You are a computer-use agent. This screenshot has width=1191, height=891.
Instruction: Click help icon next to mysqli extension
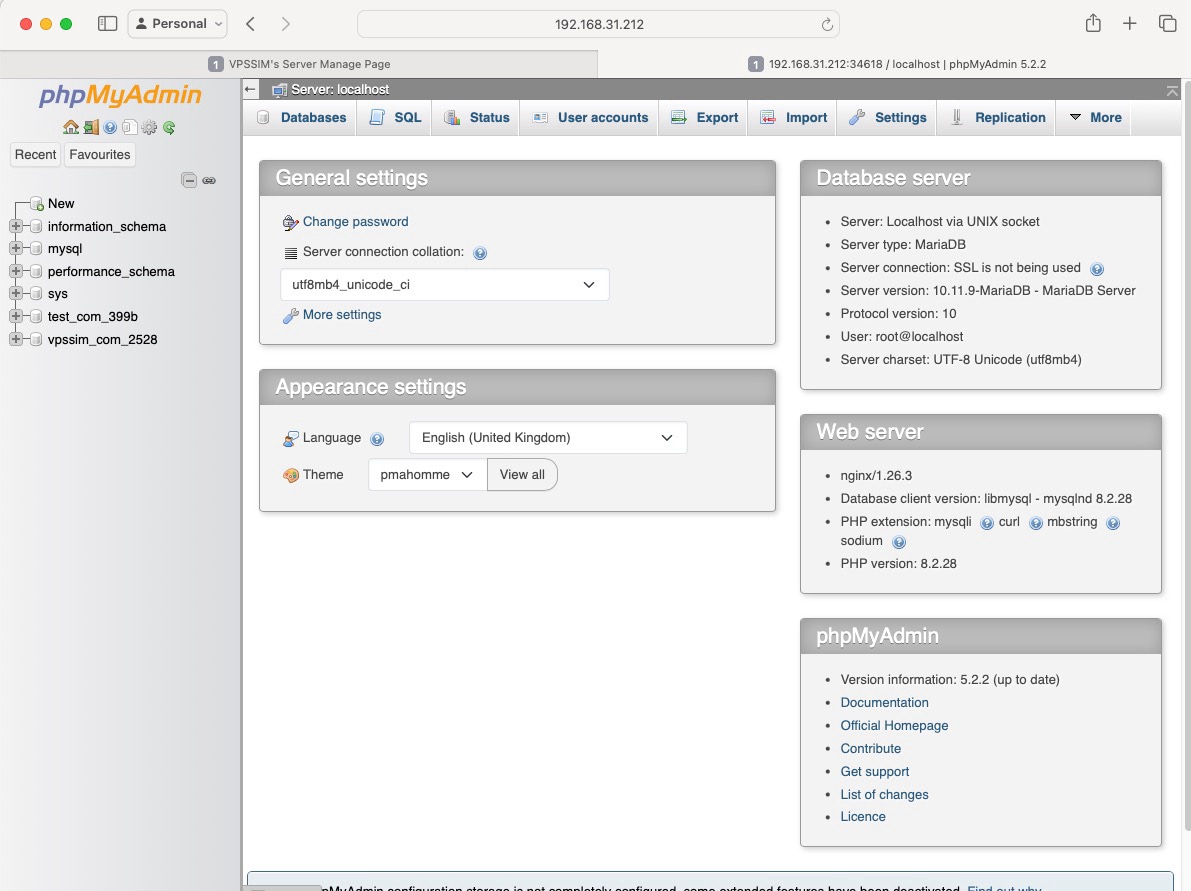click(x=987, y=523)
